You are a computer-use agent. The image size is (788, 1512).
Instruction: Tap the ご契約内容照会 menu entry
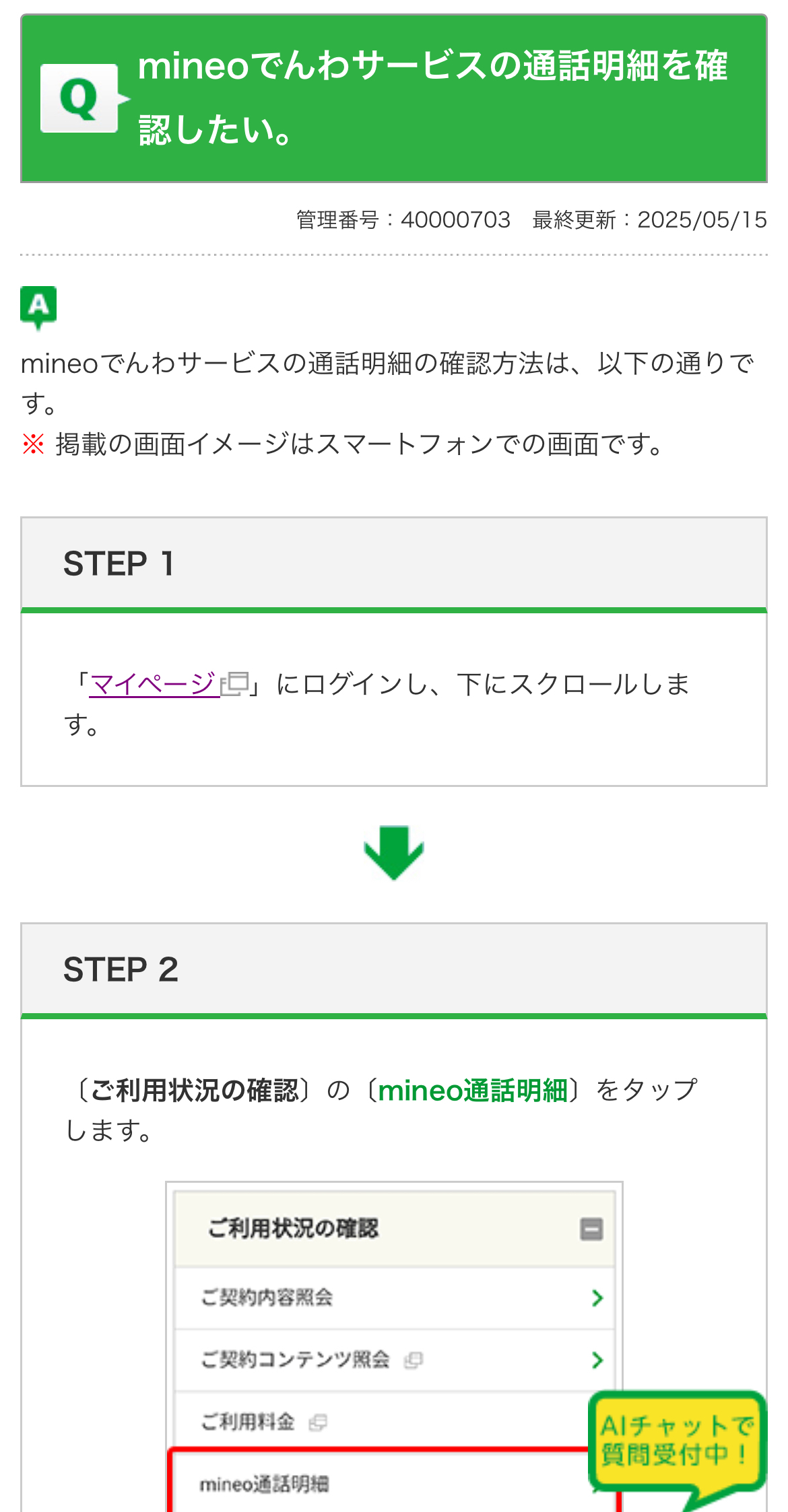pyautogui.click(x=267, y=1297)
